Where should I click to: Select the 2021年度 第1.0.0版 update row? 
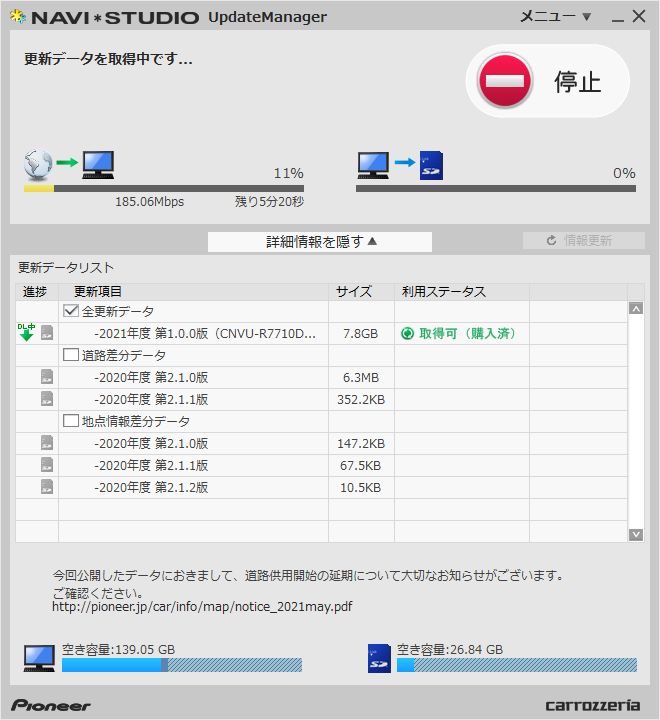point(322,333)
